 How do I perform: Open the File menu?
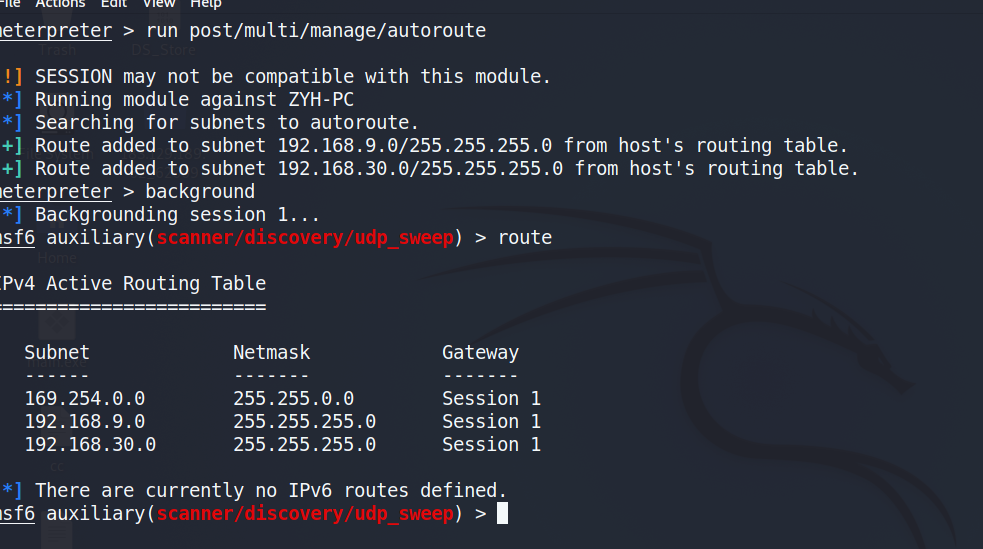(x=9, y=4)
